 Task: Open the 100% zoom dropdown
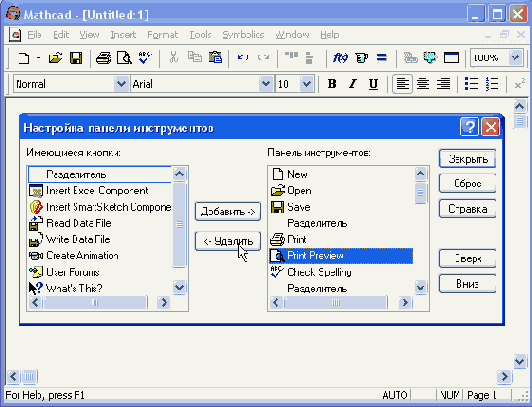(x=515, y=58)
